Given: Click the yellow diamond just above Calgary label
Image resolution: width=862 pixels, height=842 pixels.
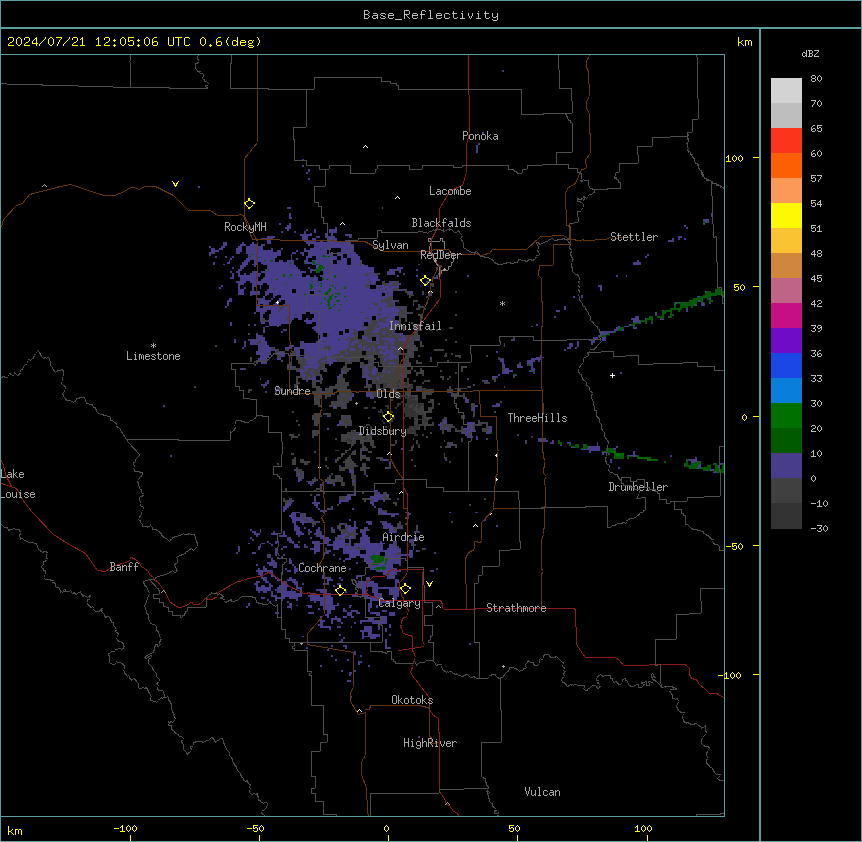Looking at the screenshot, I should click(x=405, y=589).
